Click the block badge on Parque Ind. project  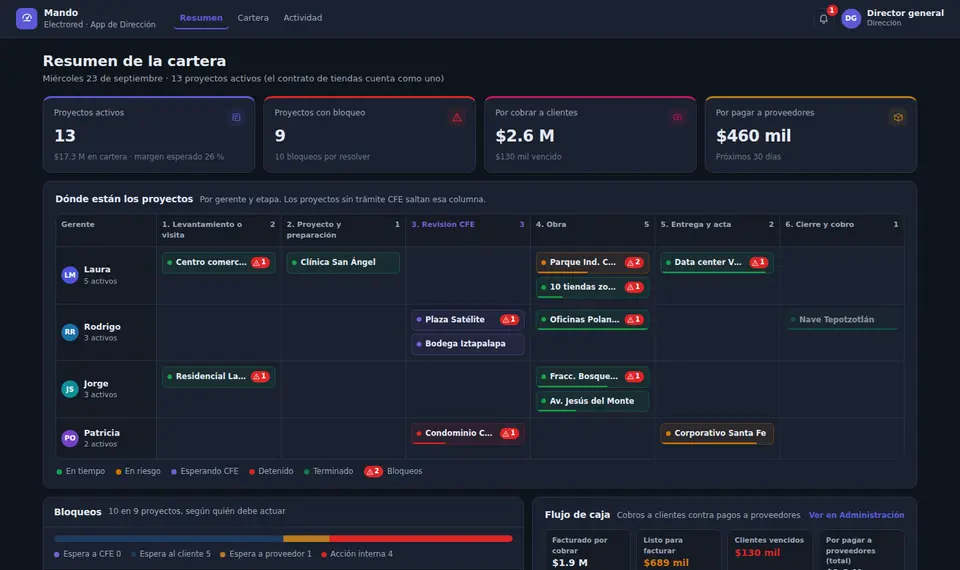point(634,262)
